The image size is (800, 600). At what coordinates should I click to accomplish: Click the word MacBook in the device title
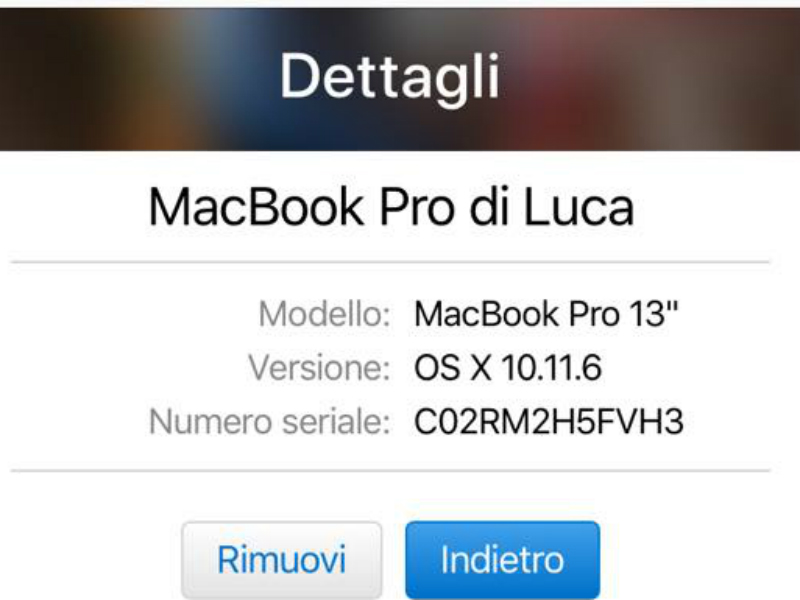point(256,207)
